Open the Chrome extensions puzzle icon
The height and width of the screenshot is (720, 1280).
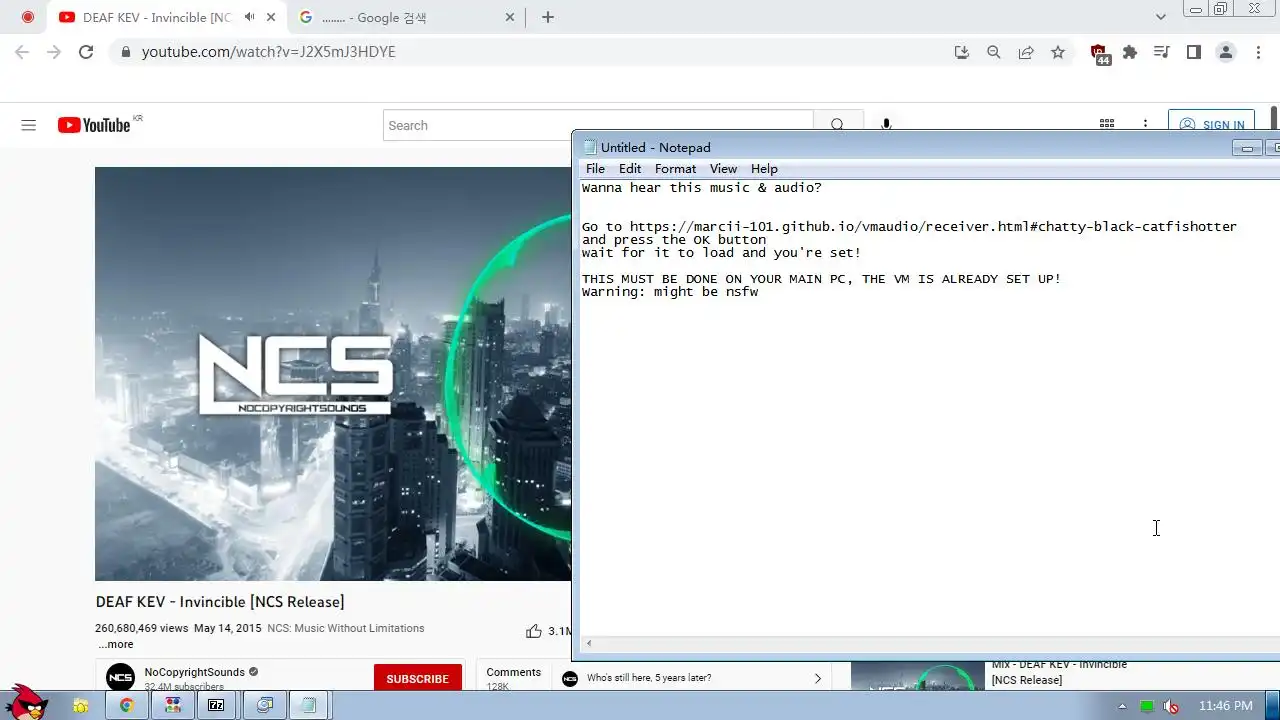coord(1130,52)
